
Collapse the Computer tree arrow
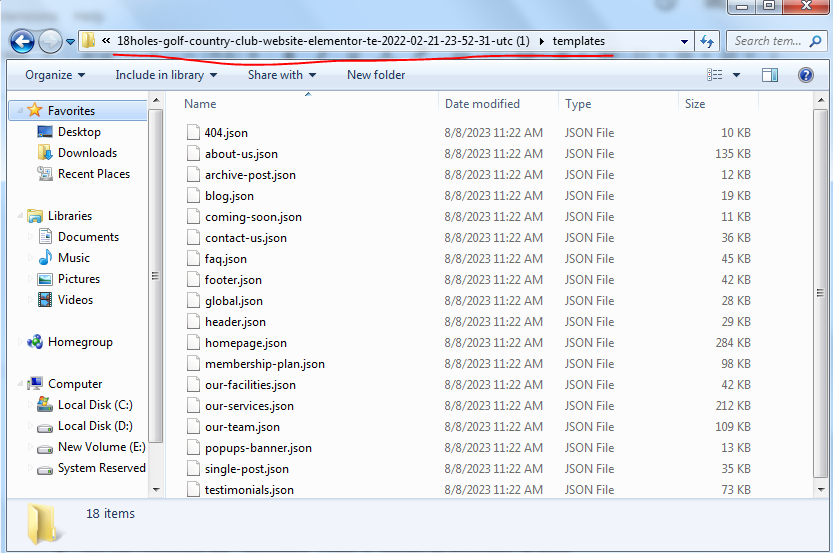coord(20,384)
